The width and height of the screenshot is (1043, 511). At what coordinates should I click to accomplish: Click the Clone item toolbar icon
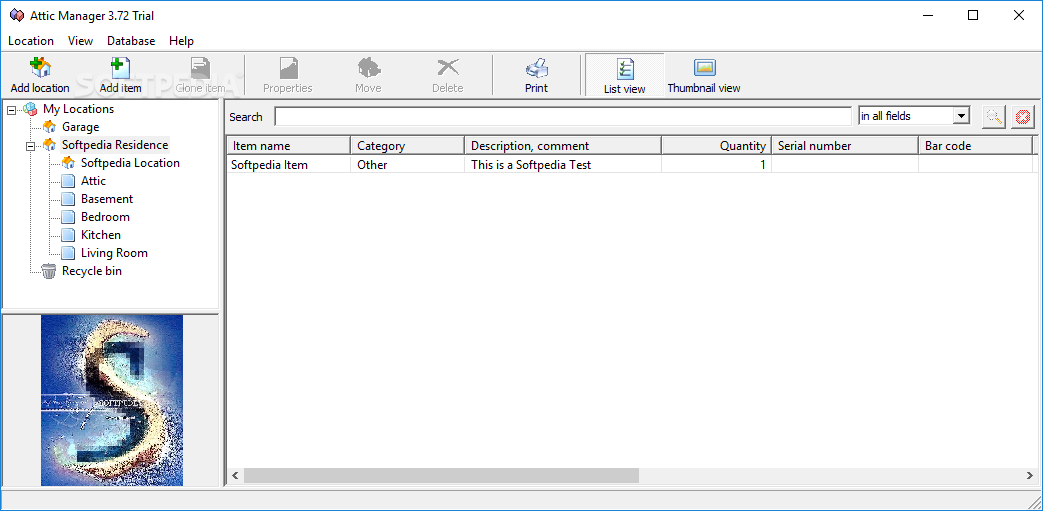coord(200,67)
